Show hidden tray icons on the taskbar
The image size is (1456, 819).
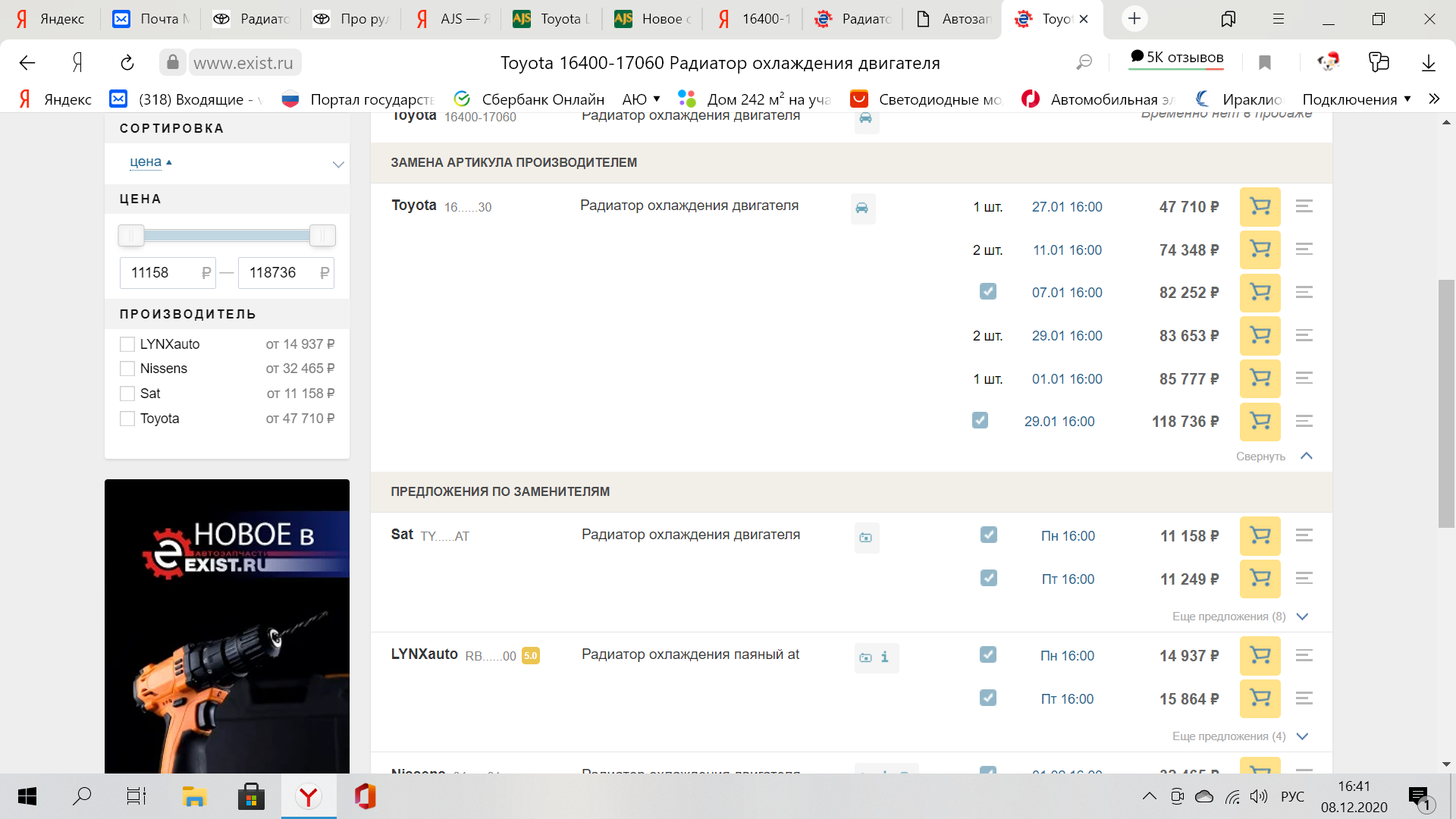point(1149,796)
